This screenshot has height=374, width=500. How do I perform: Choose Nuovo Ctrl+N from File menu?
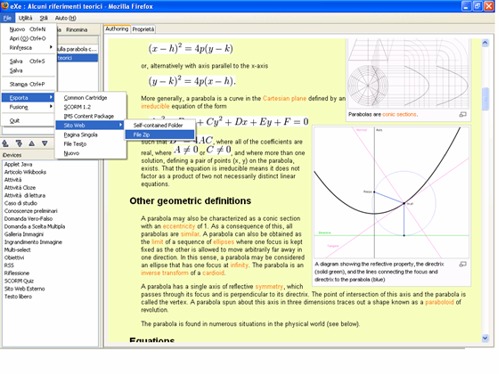[x=28, y=29]
